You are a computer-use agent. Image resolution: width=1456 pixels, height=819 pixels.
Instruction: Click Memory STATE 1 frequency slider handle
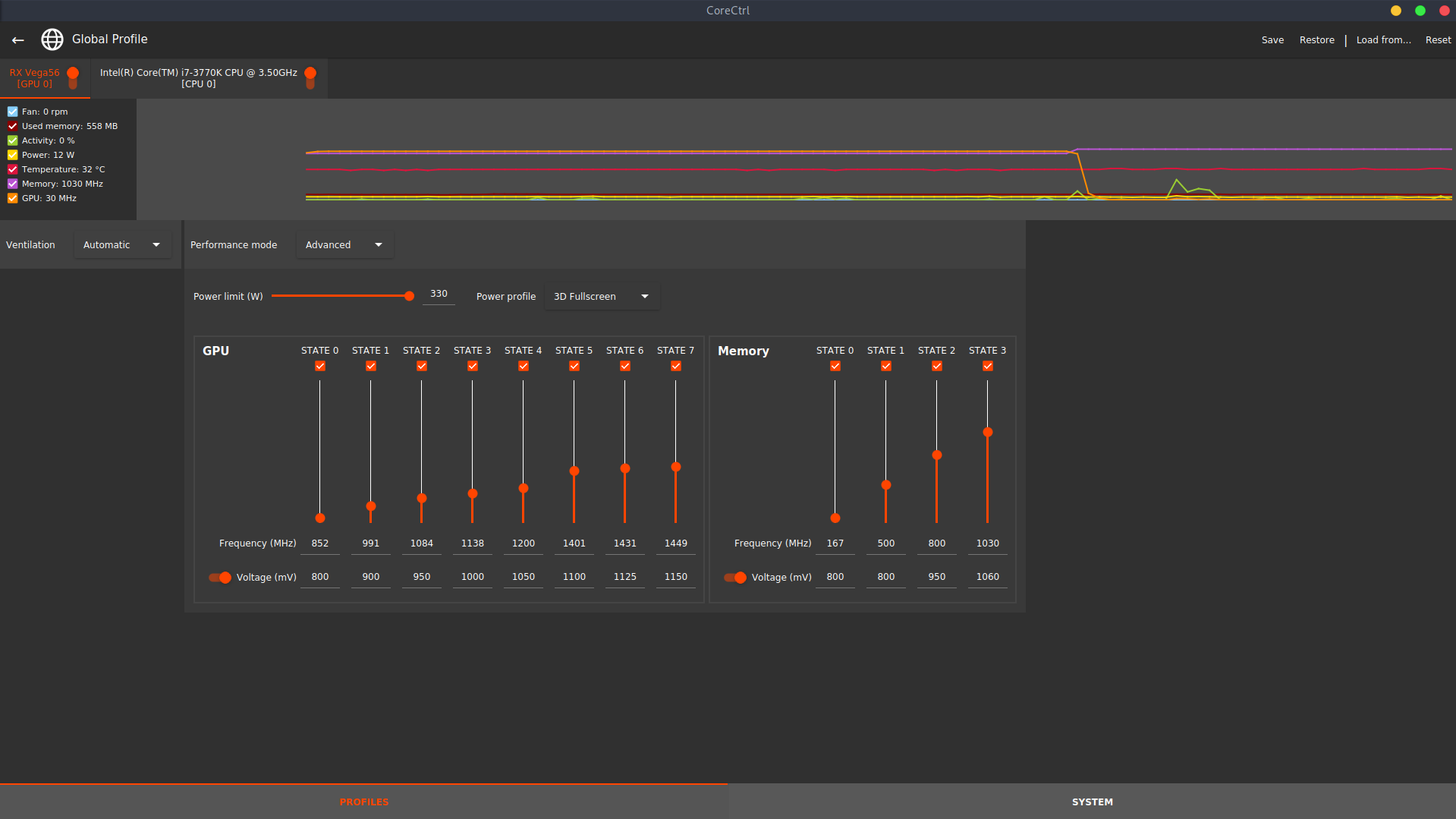[886, 485]
